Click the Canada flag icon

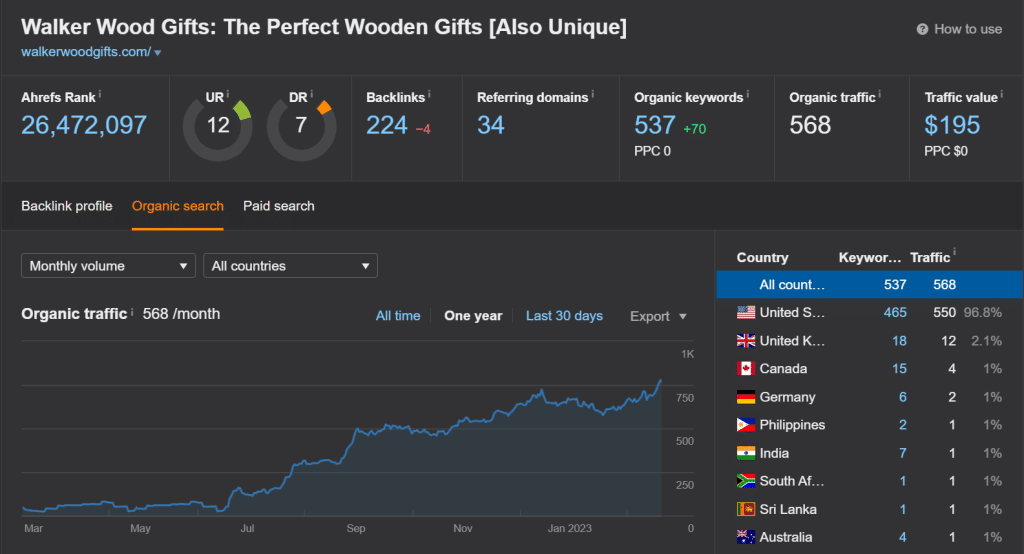coord(746,368)
